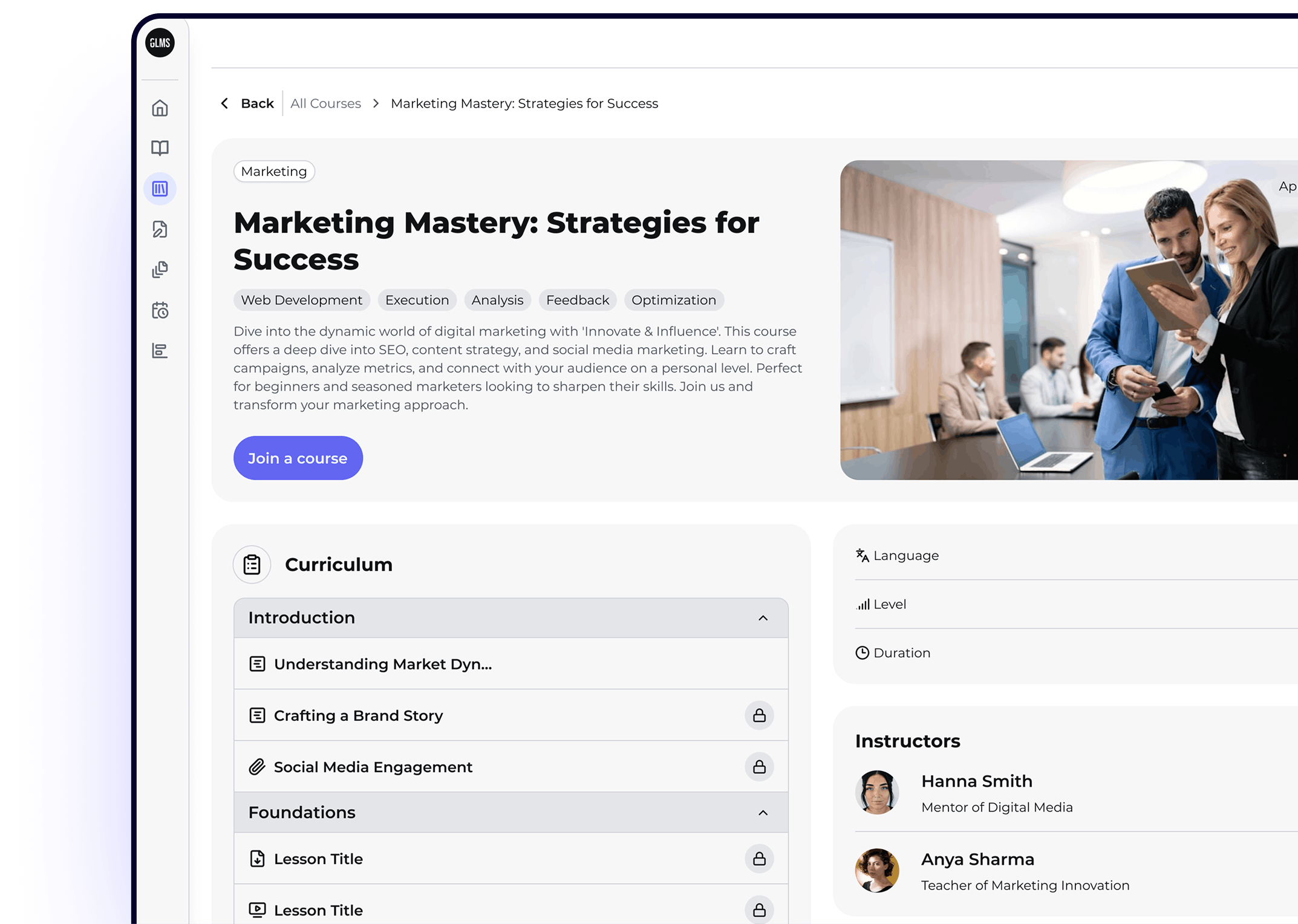
Task: Select the Web Development tag
Action: [301, 300]
